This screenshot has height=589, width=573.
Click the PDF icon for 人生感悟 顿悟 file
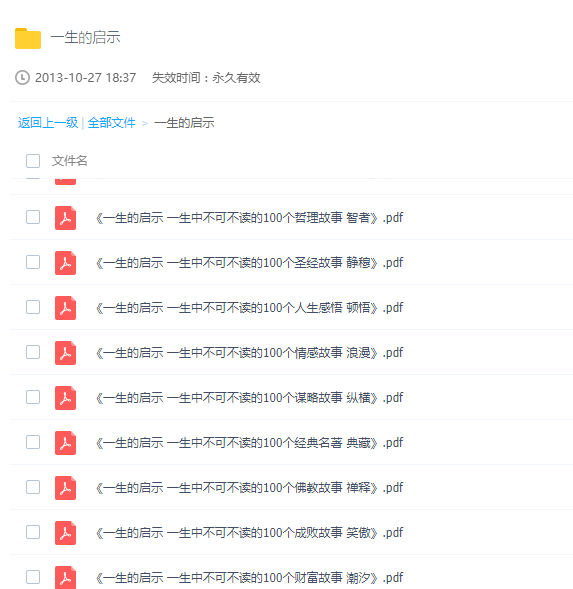pos(65,308)
